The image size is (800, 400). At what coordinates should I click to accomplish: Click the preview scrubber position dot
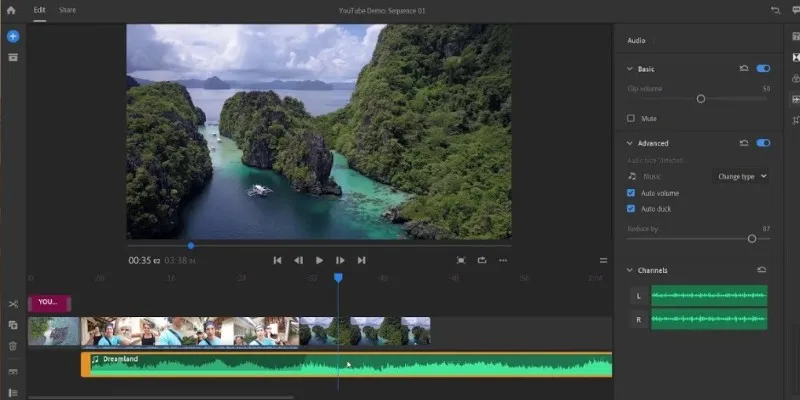tap(191, 245)
